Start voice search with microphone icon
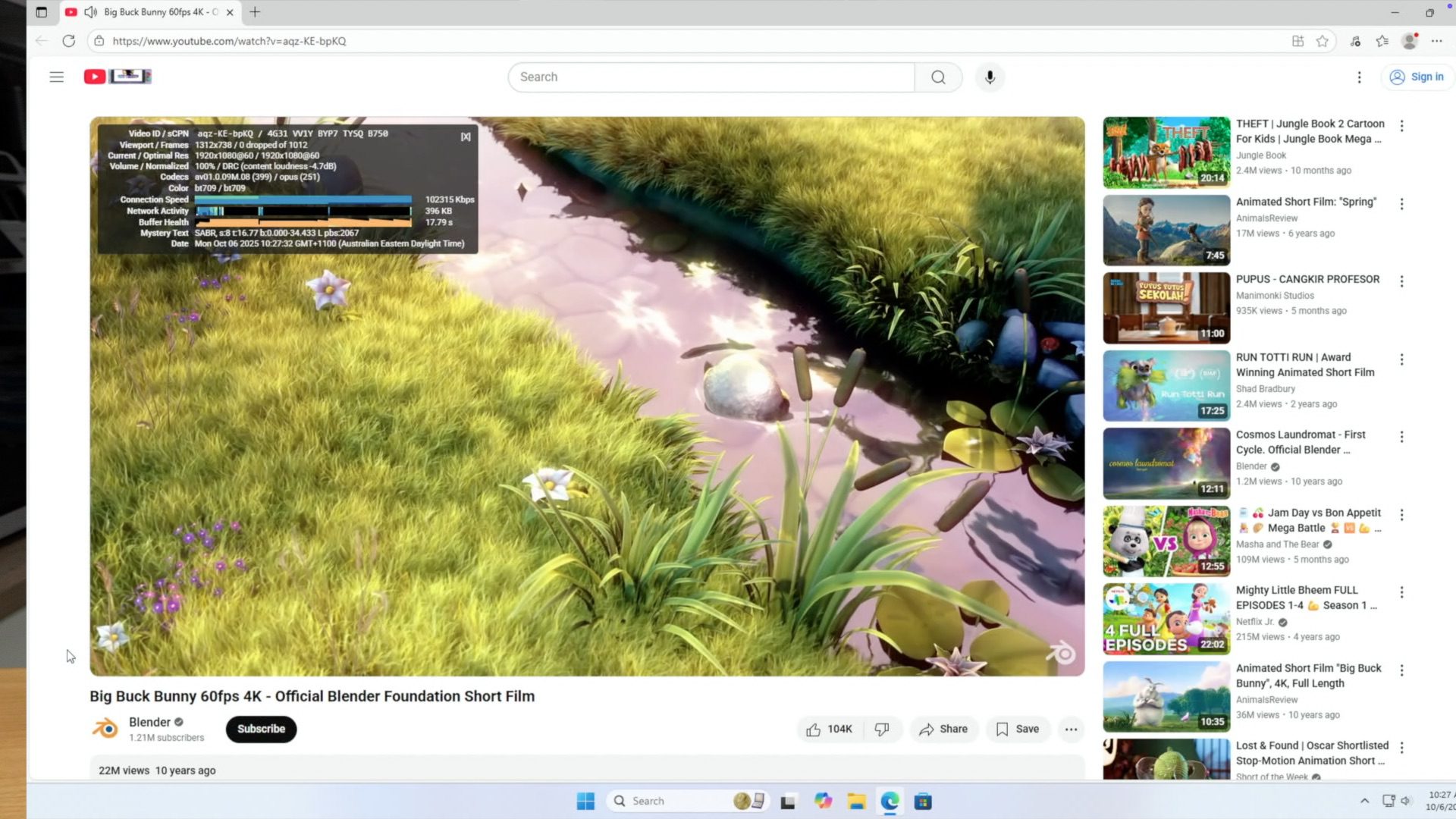 [990, 77]
